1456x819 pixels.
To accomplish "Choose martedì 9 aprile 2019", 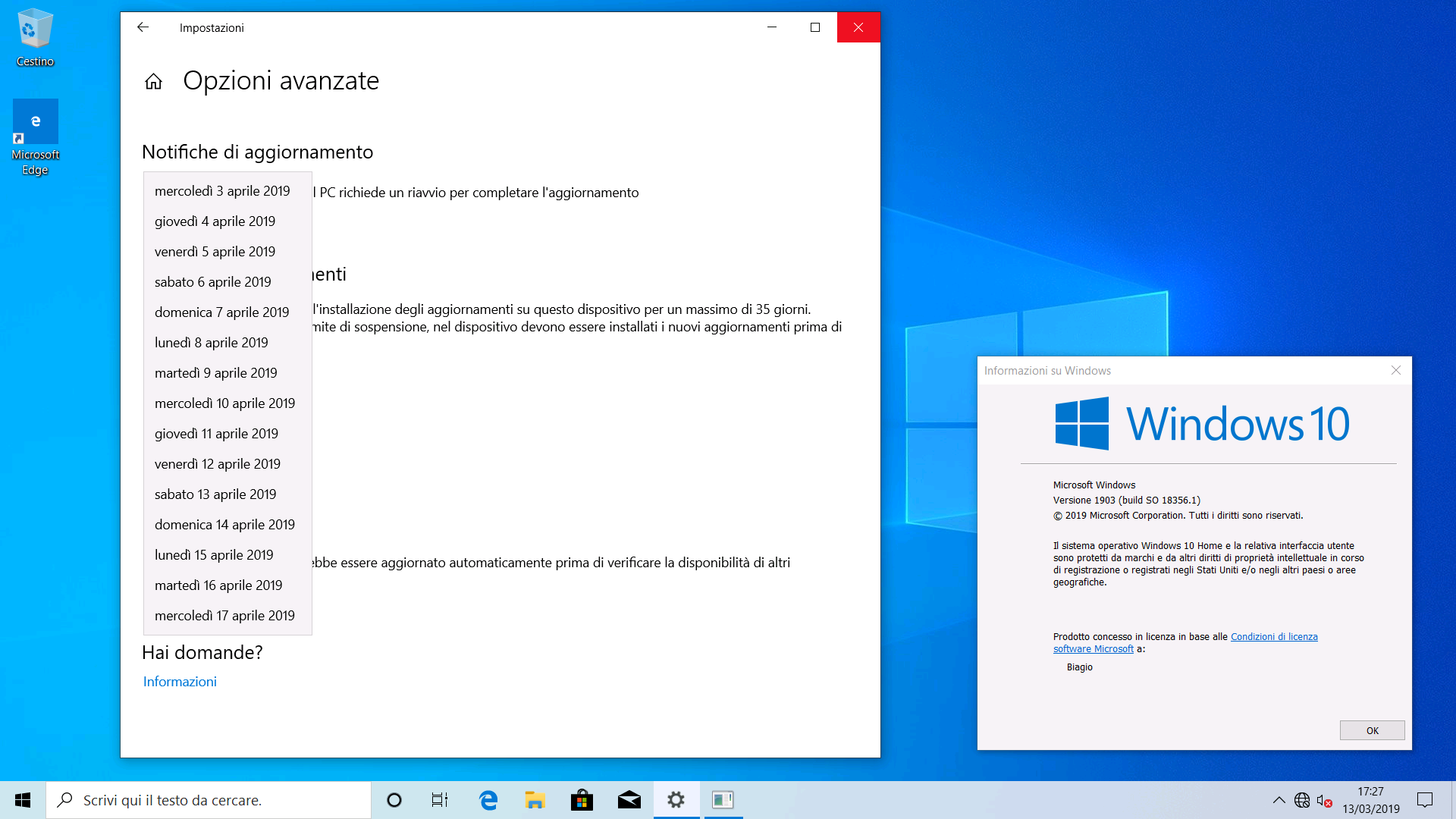I will tap(227, 373).
